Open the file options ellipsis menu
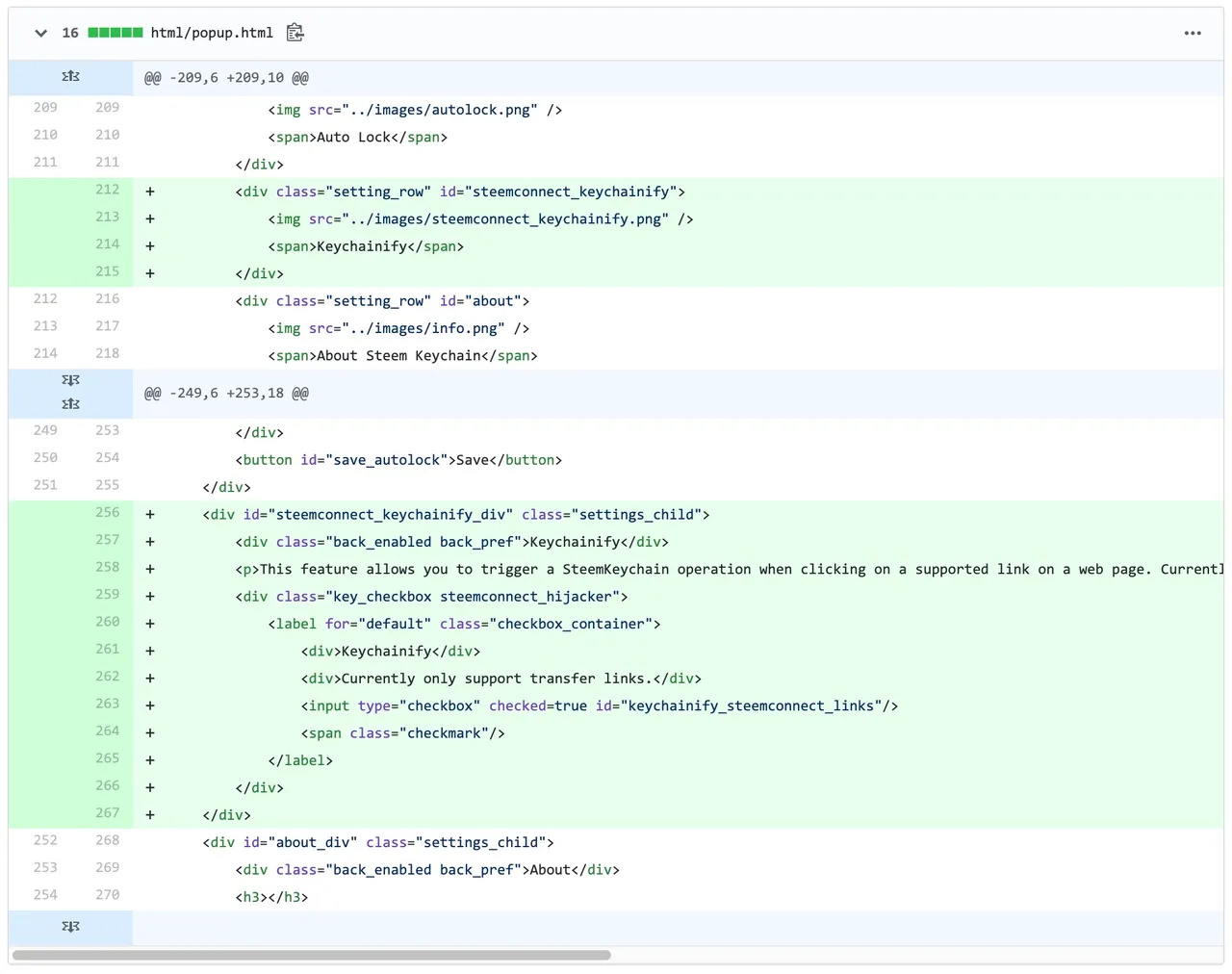The image size is (1232, 974). 1193,33
